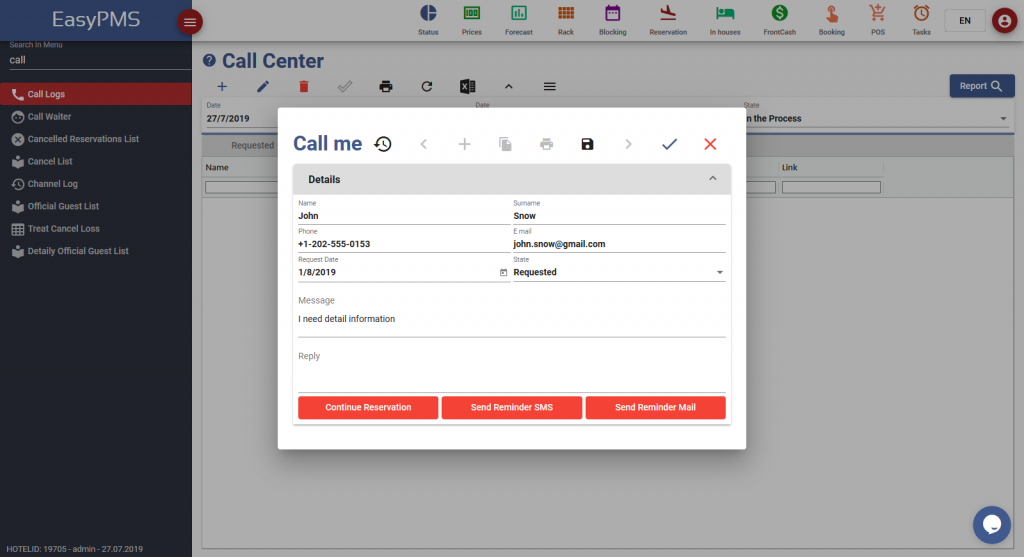
Task: Click the Name field containing John
Action: pyautogui.click(x=404, y=216)
